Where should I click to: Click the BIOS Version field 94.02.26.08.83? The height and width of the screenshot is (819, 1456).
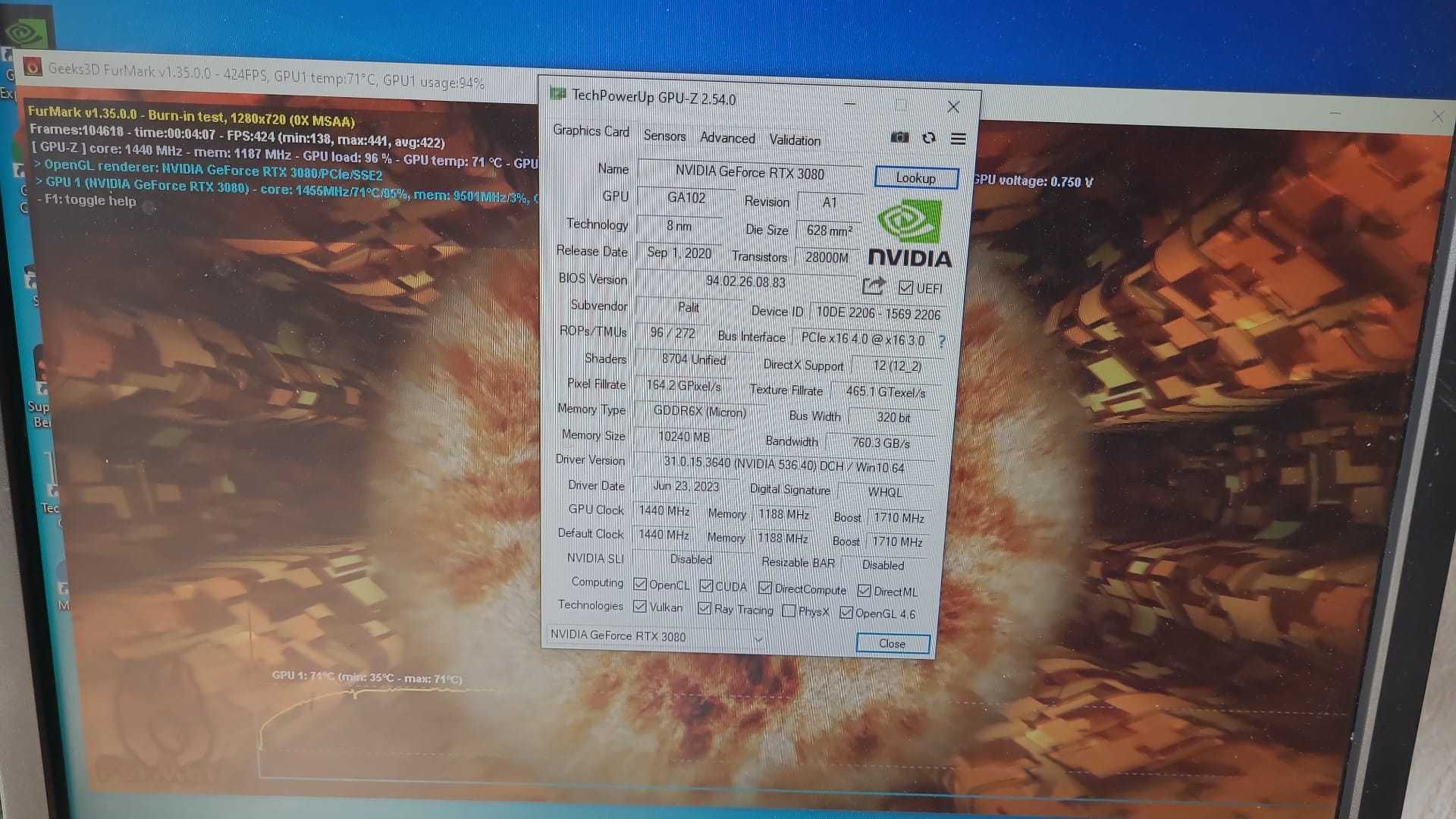[x=746, y=281]
